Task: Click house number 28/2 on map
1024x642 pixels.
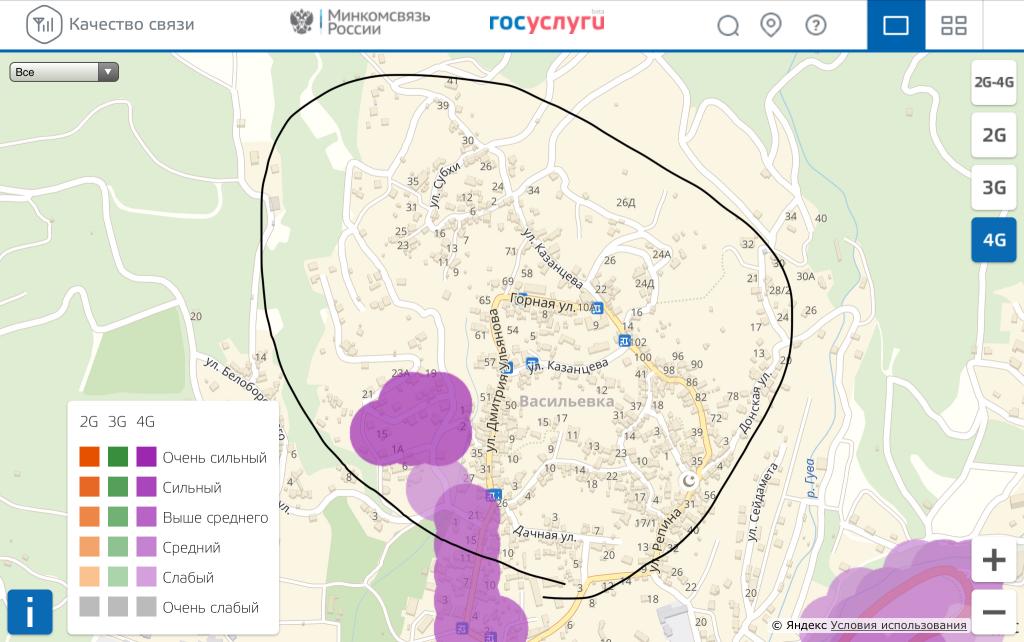Action: tap(780, 290)
